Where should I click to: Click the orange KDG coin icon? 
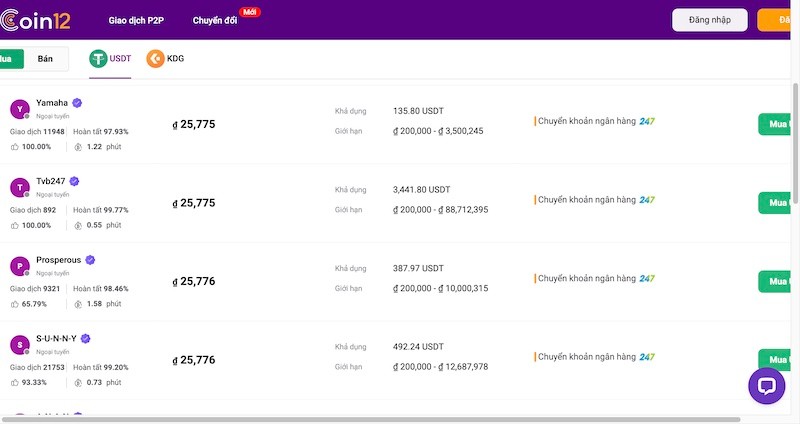pyautogui.click(x=155, y=59)
